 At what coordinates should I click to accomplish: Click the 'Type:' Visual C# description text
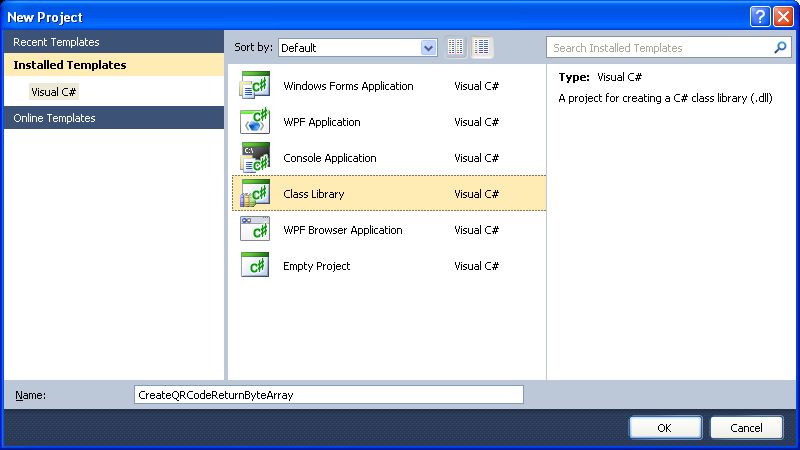pyautogui.click(x=600, y=77)
